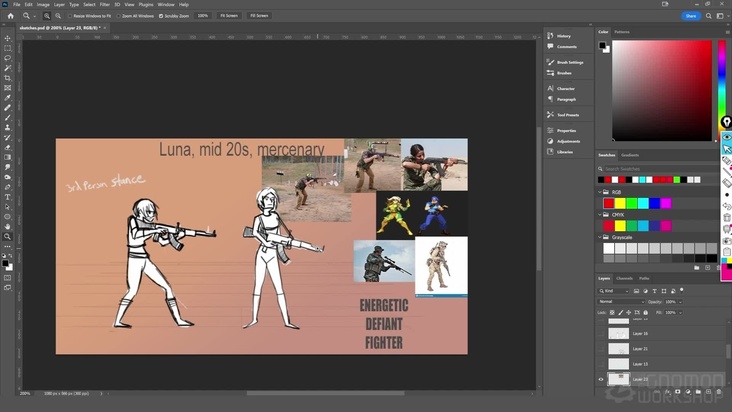Expand the CMYK swatch group
Image resolution: width=732 pixels, height=412 pixels.
[x=602, y=213]
